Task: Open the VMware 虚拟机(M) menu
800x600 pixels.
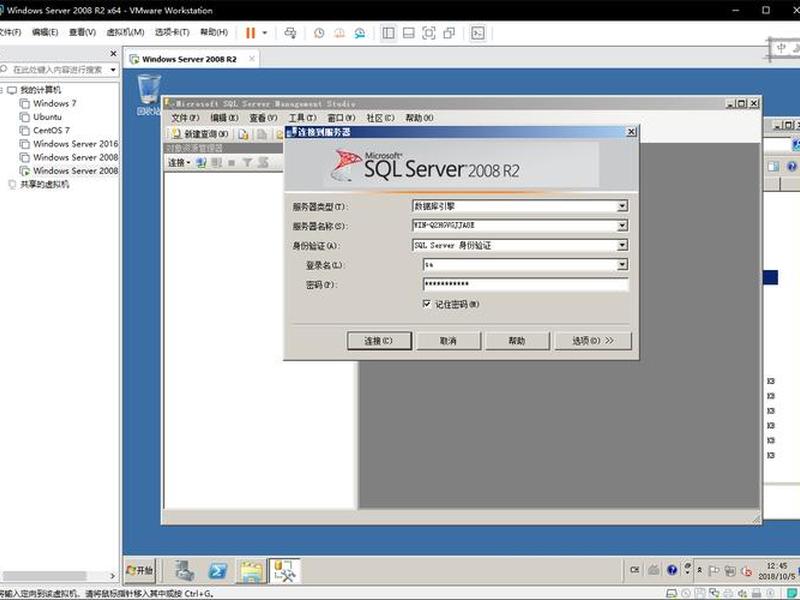Action: [126, 32]
